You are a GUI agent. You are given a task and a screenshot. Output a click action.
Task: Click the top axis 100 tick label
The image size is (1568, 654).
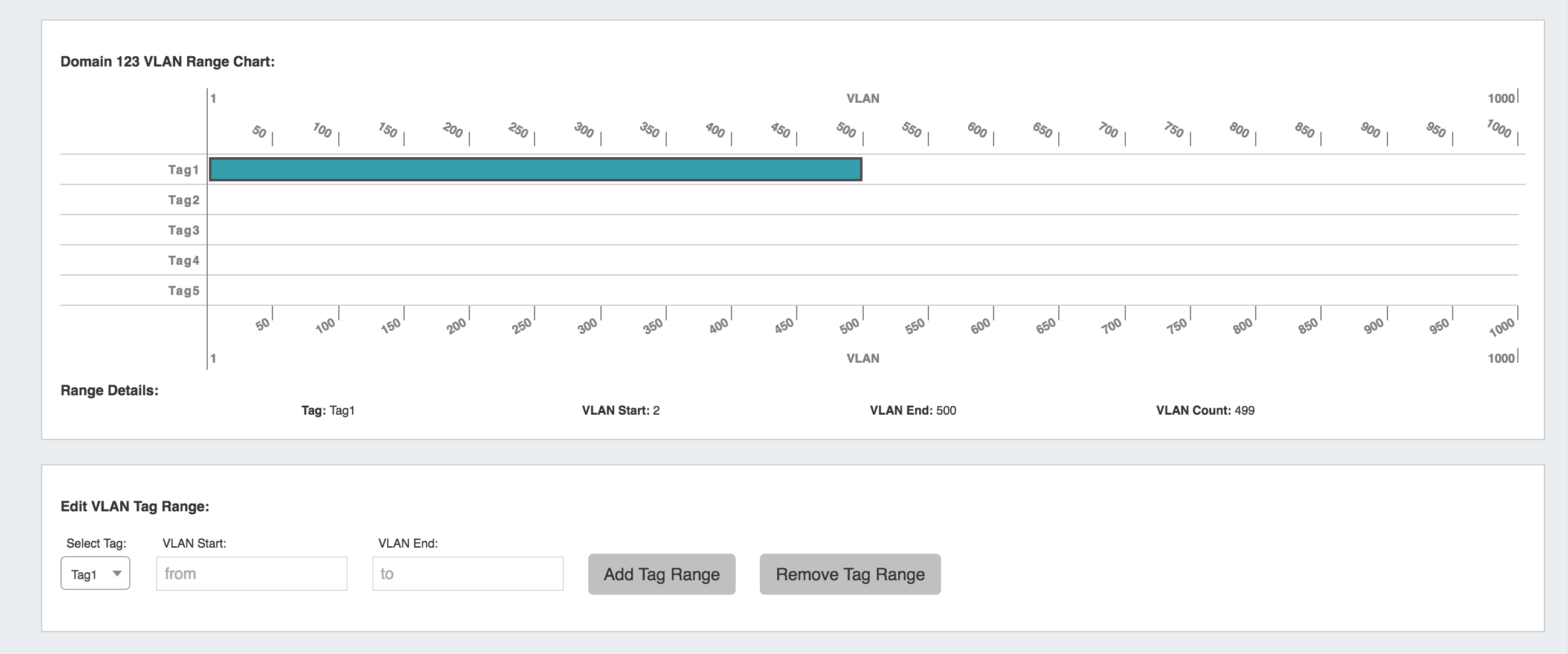(322, 130)
